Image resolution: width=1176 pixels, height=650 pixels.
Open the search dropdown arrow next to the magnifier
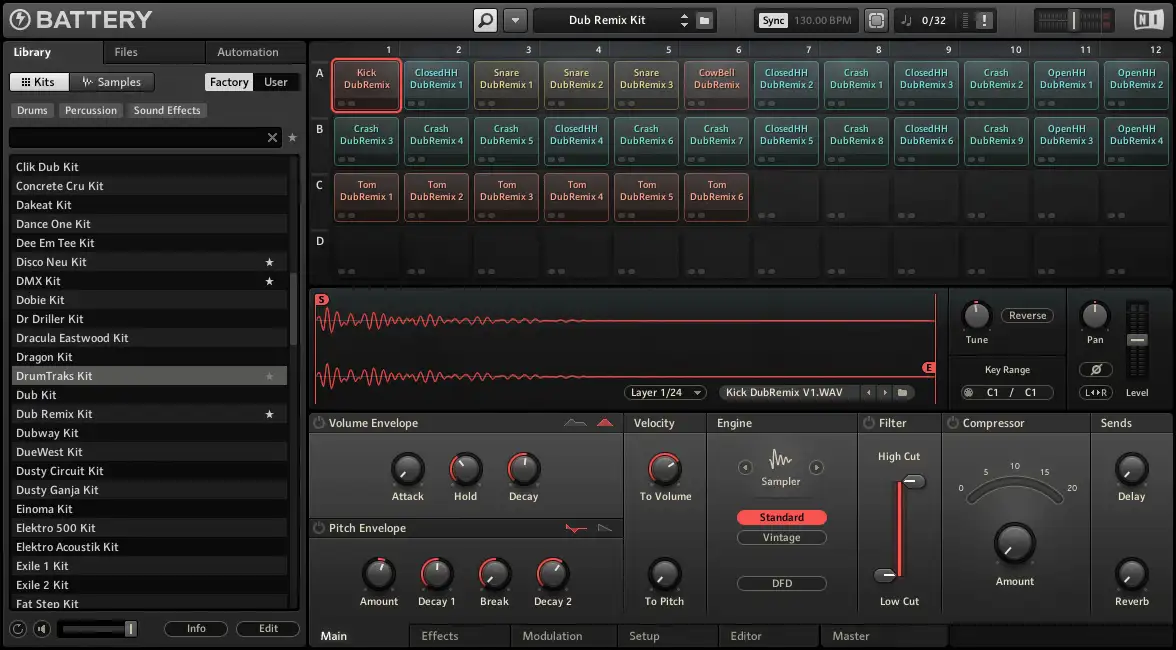click(514, 19)
